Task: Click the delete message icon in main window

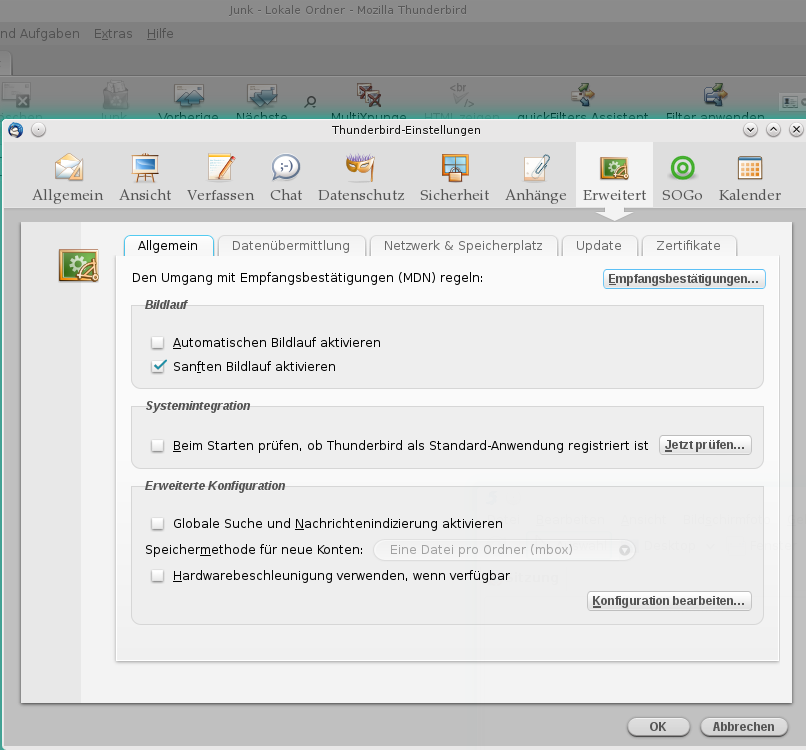Action: pos(16,95)
